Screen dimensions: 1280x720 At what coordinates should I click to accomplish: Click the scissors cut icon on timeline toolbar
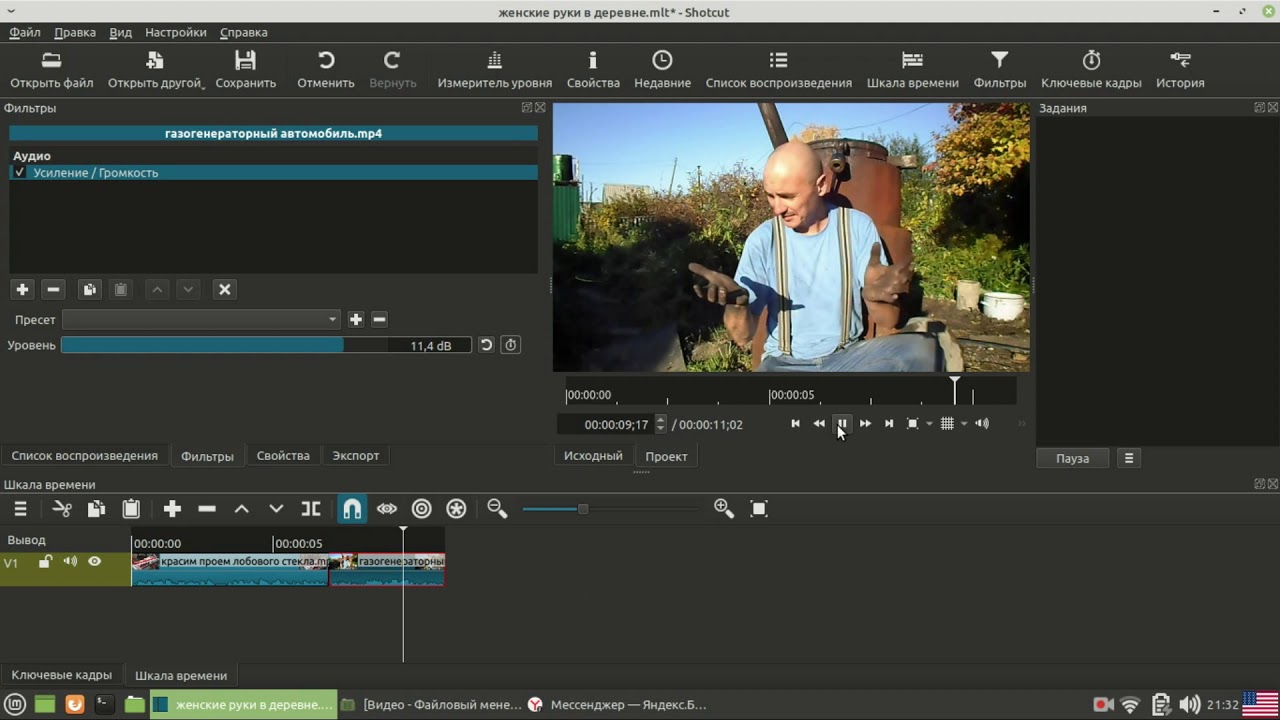click(x=62, y=509)
